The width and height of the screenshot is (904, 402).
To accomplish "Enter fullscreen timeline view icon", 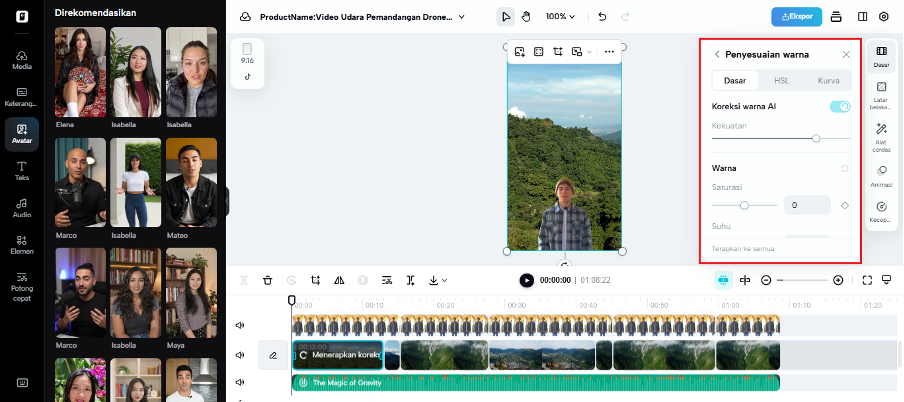I will tap(867, 281).
